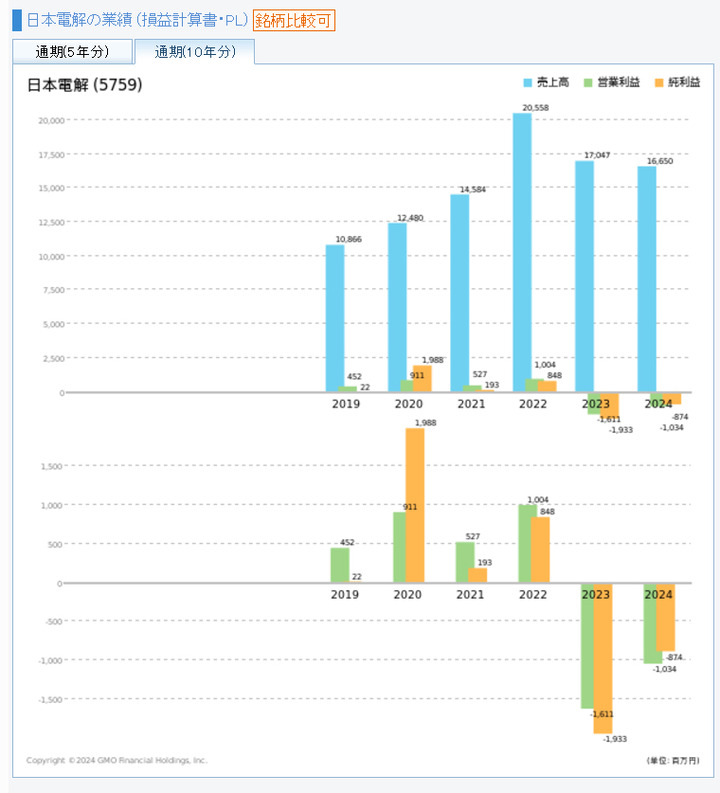Click the lower chart 2020 net profit bar 1,988

tap(415, 505)
